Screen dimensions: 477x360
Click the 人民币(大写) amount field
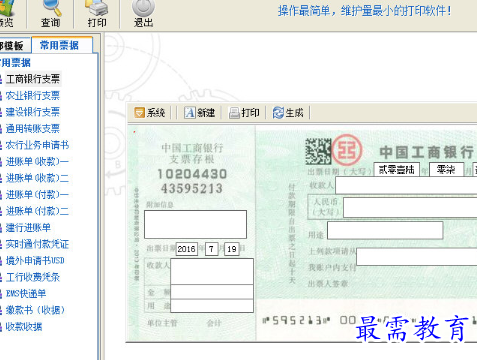tap(410, 207)
